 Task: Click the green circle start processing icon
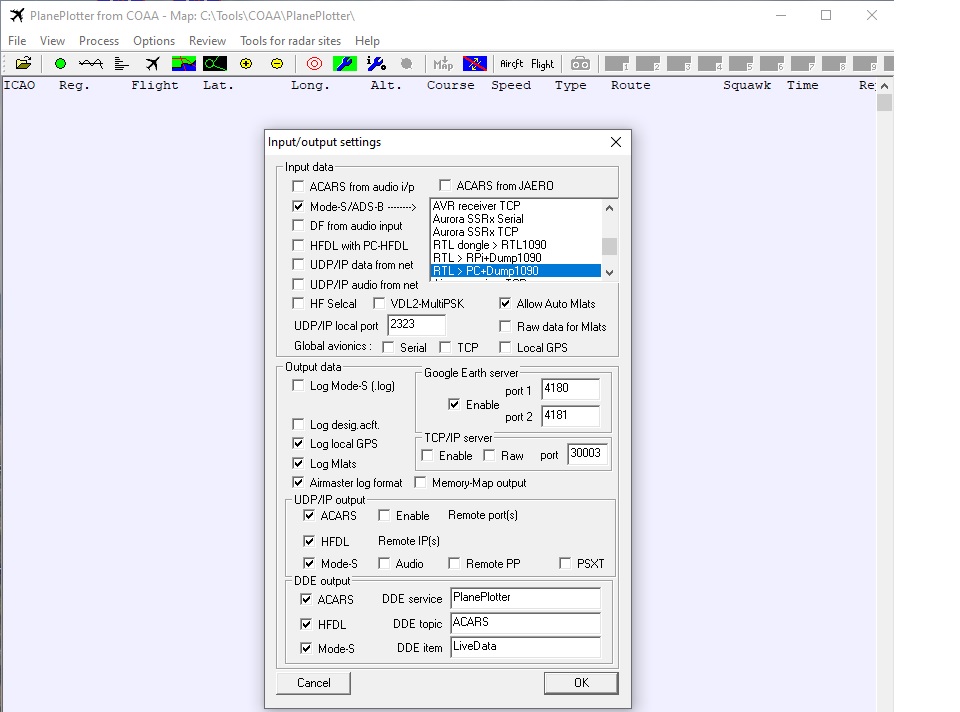(x=60, y=64)
